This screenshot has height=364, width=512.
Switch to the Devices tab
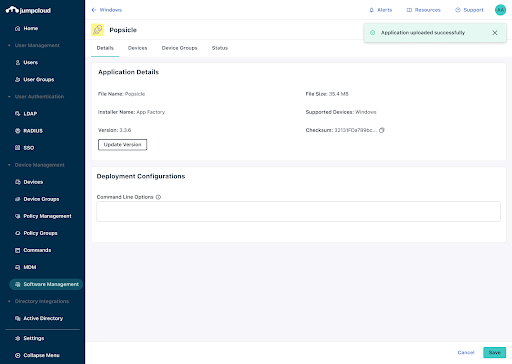137,48
